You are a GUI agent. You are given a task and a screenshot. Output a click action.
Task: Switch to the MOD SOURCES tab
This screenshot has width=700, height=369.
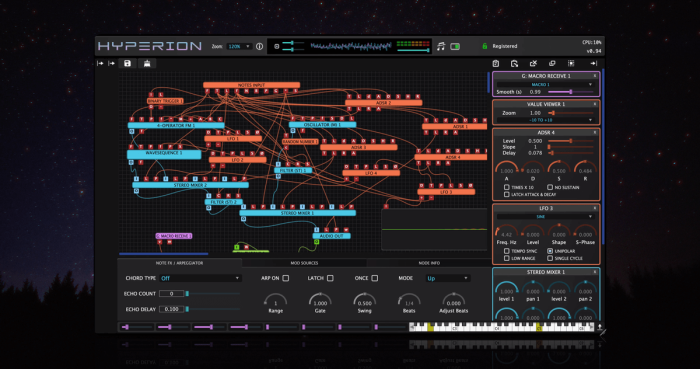tap(304, 263)
